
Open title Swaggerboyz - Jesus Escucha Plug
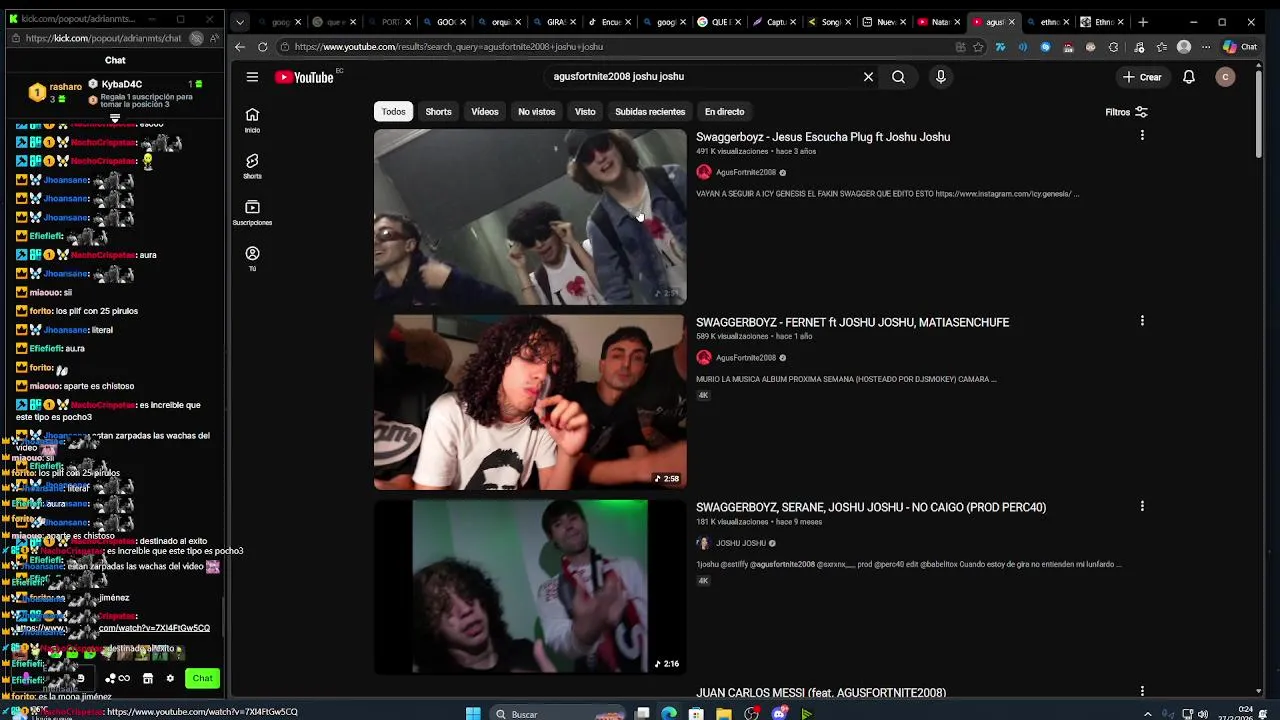tap(823, 137)
